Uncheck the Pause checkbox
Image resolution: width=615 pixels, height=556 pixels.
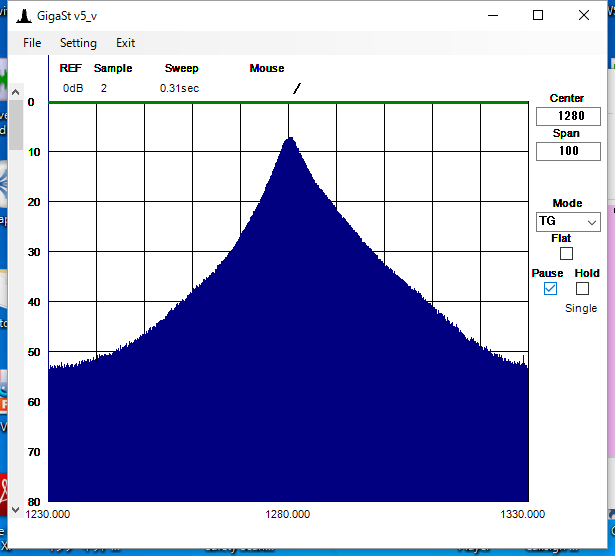550,289
